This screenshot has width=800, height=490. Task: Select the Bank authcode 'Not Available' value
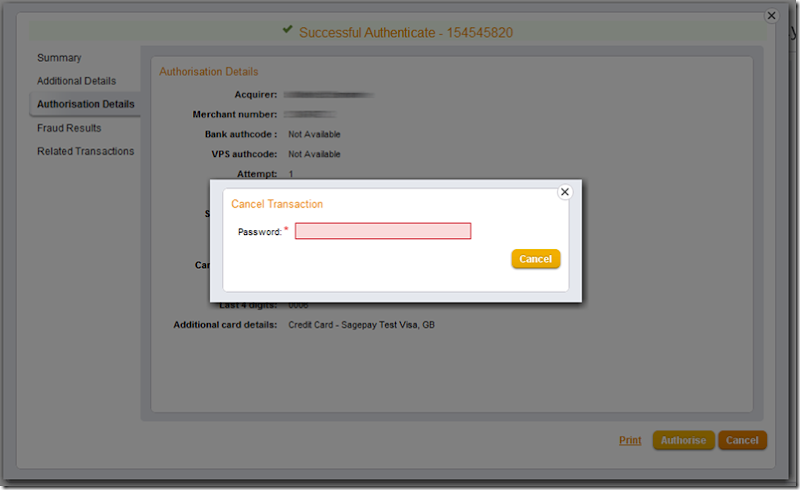pyautogui.click(x=314, y=134)
